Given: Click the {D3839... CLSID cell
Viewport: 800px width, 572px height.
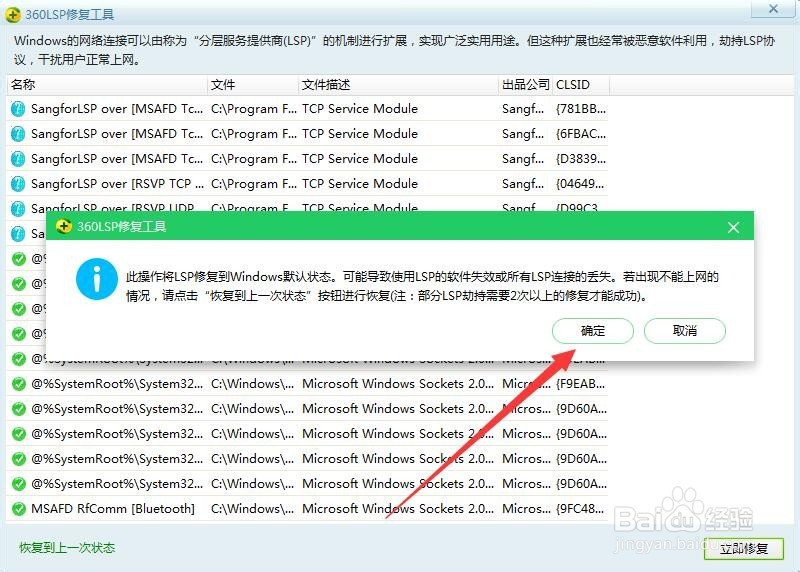Looking at the screenshot, I should (581, 159).
